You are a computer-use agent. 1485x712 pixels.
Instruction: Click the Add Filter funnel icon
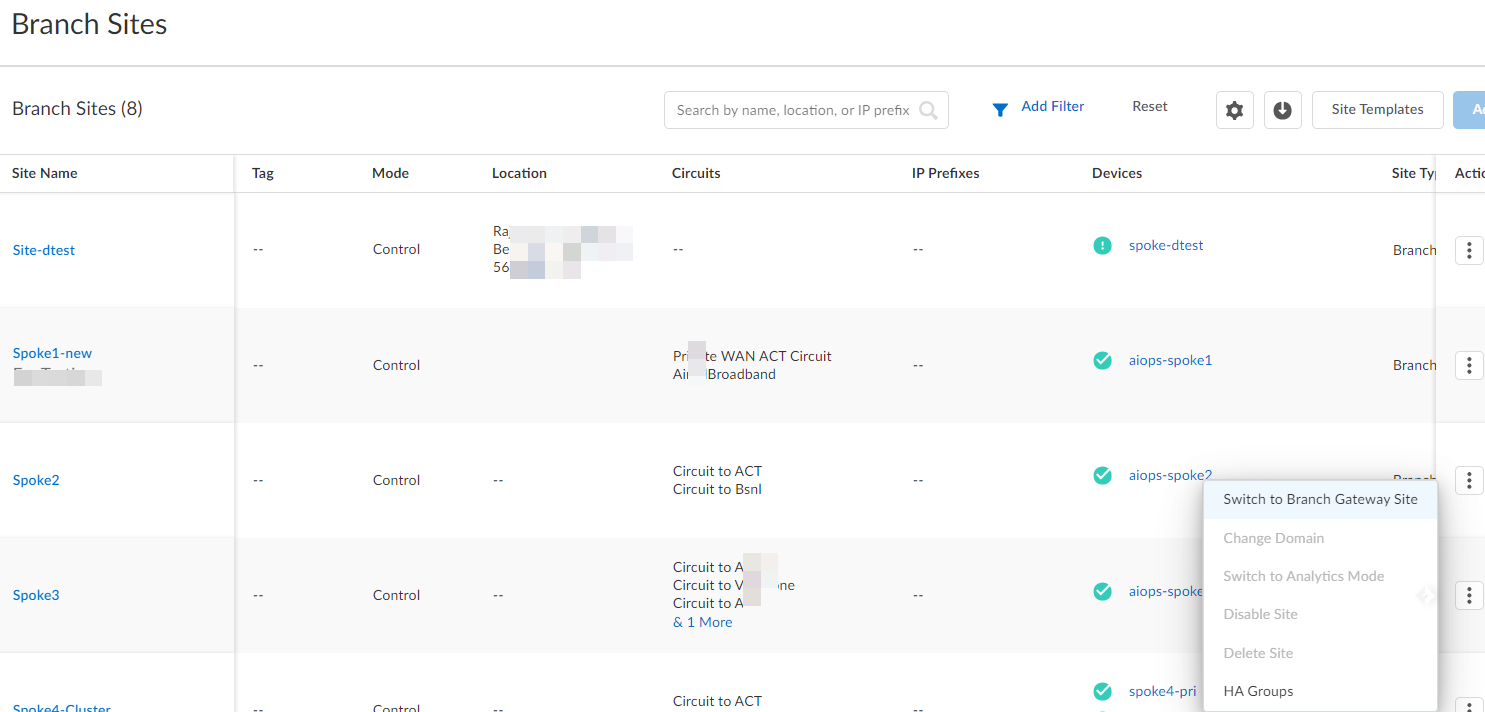[999, 110]
